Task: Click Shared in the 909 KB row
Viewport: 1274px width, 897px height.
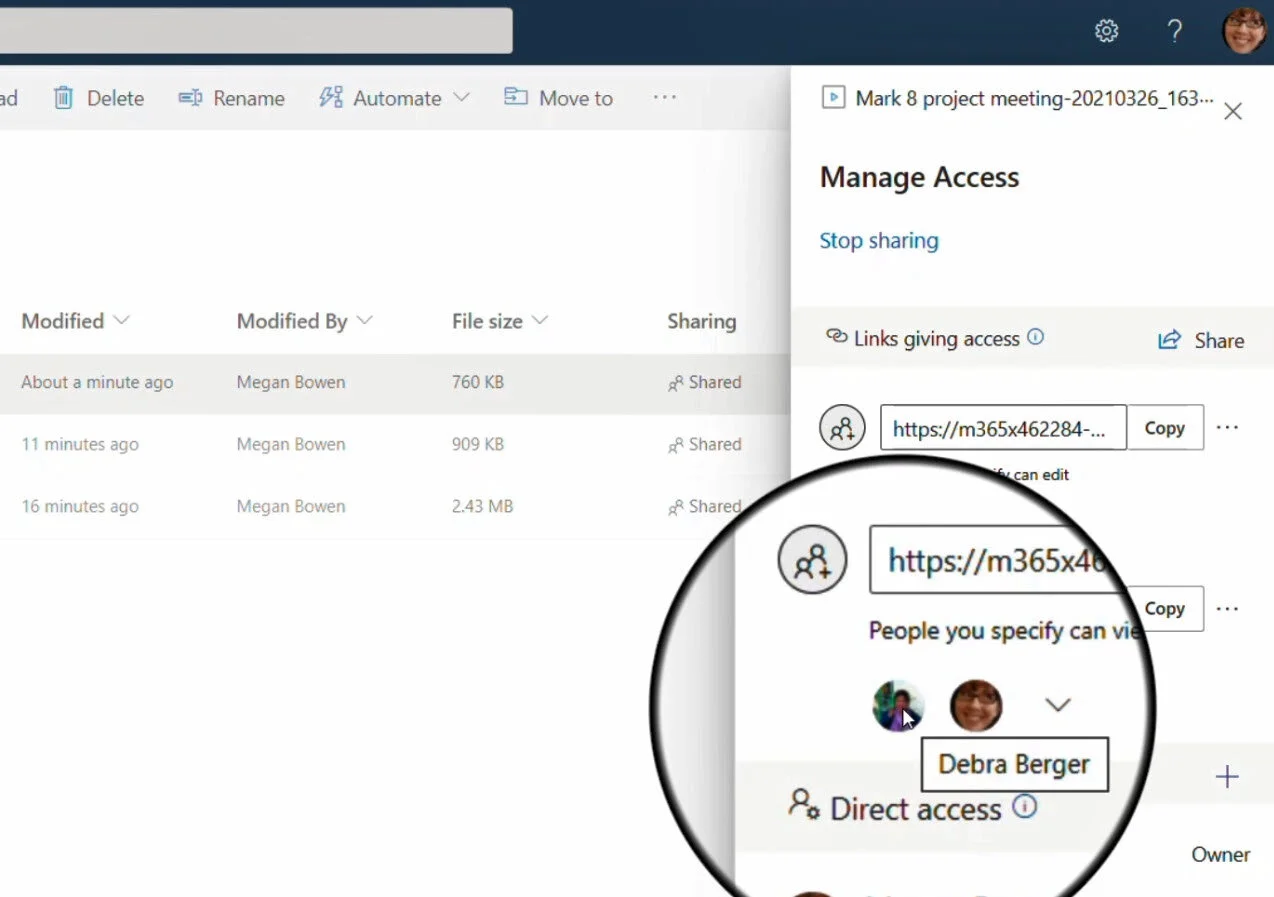Action: tap(705, 444)
